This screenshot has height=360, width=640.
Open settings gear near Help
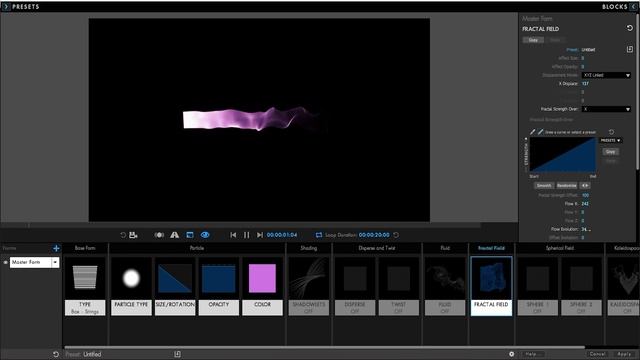tap(511, 354)
